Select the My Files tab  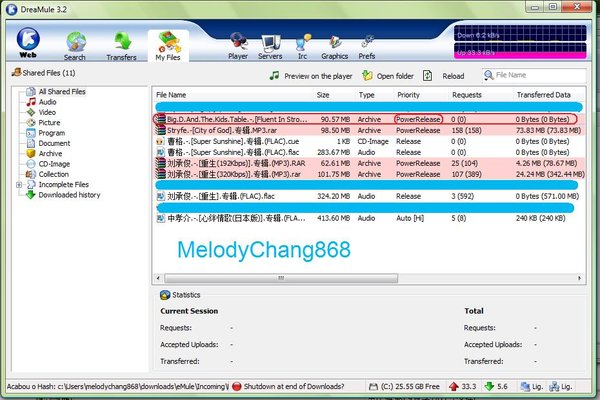168,46
